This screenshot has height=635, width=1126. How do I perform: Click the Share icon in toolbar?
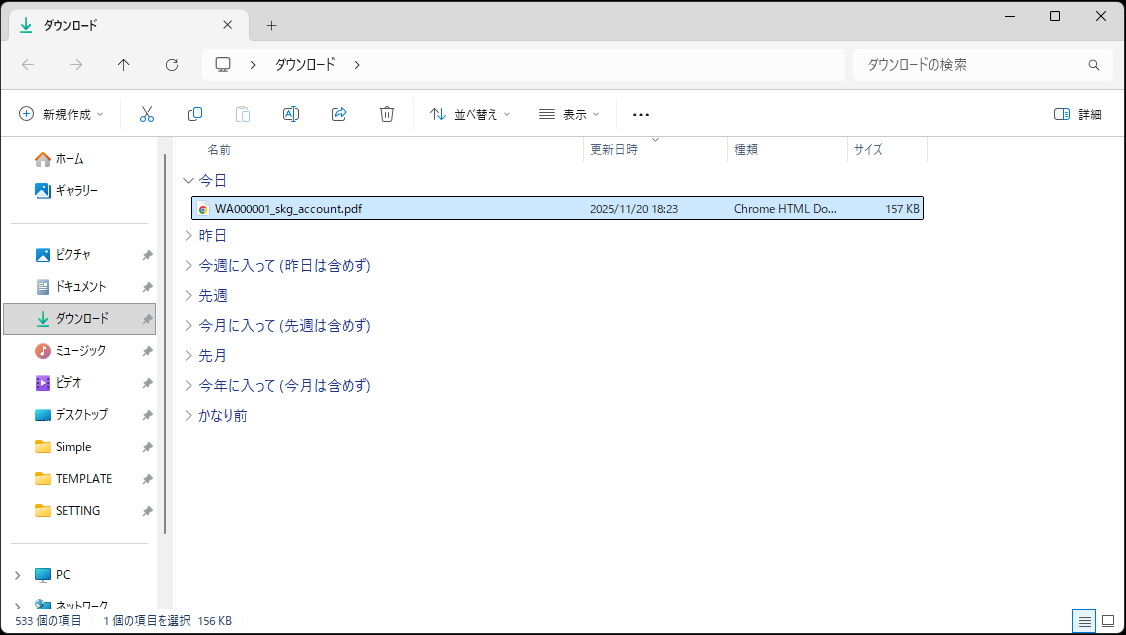pyautogui.click(x=339, y=114)
